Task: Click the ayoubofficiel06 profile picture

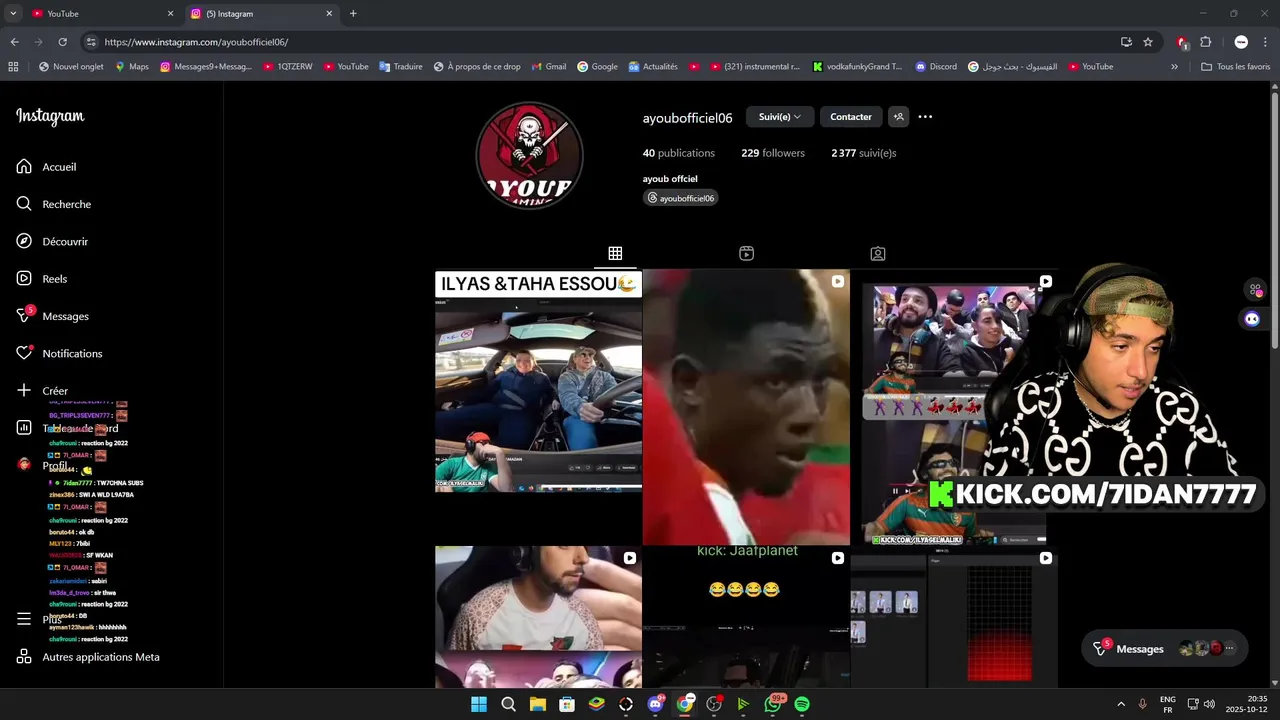Action: click(529, 155)
